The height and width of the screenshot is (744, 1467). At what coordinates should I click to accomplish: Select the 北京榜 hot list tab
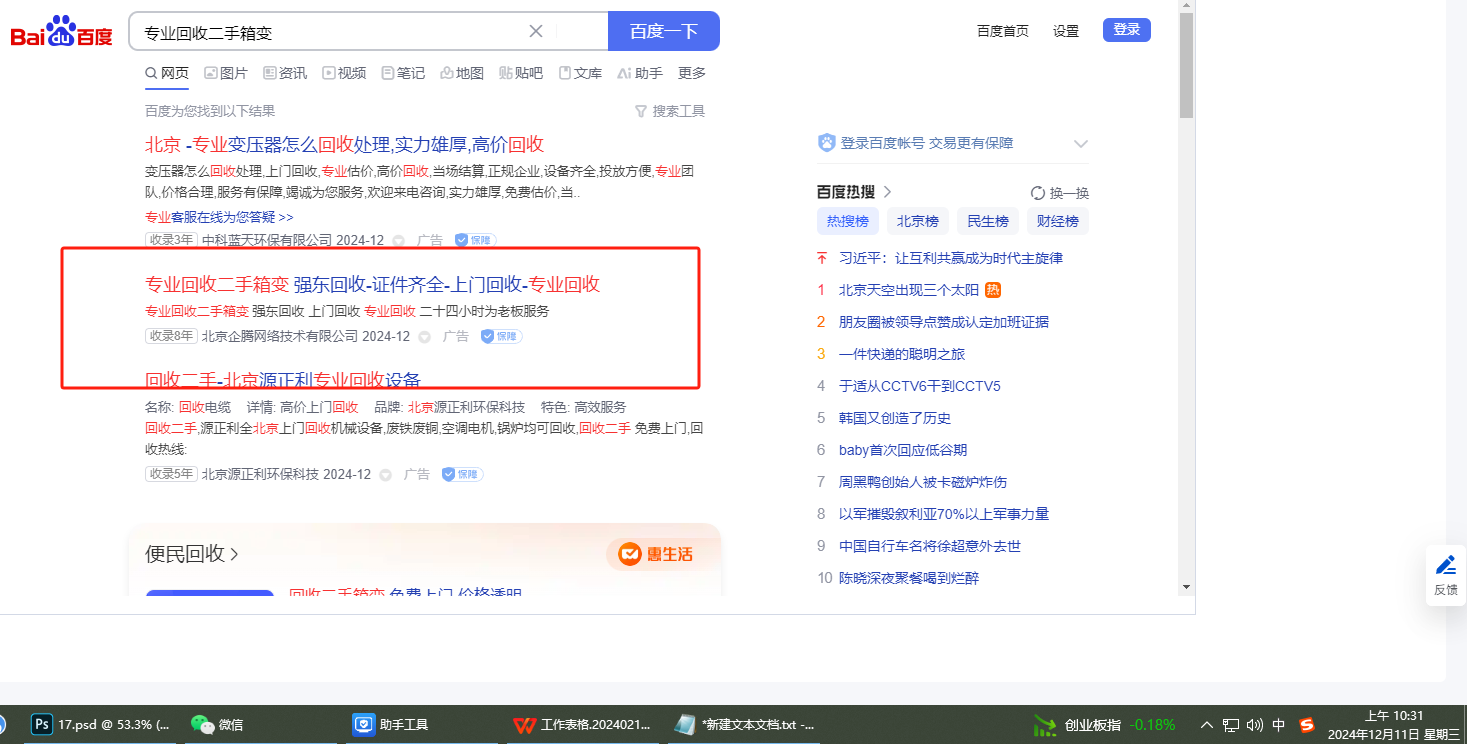(x=917, y=221)
